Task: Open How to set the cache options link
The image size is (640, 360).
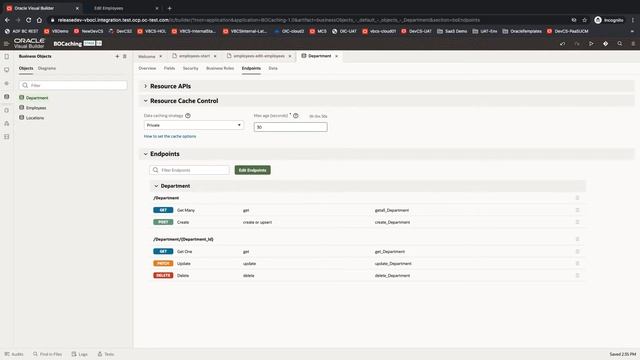Action: click(170, 136)
